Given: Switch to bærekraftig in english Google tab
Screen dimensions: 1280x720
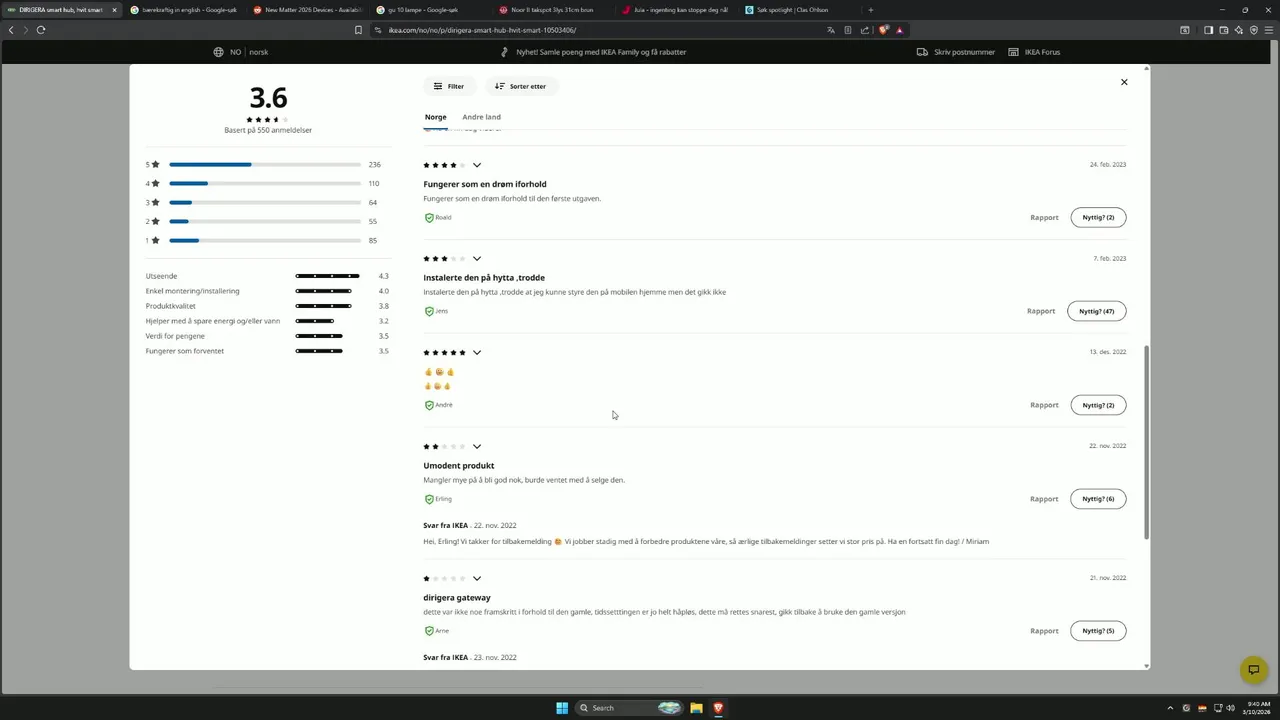Looking at the screenshot, I should (x=184, y=10).
